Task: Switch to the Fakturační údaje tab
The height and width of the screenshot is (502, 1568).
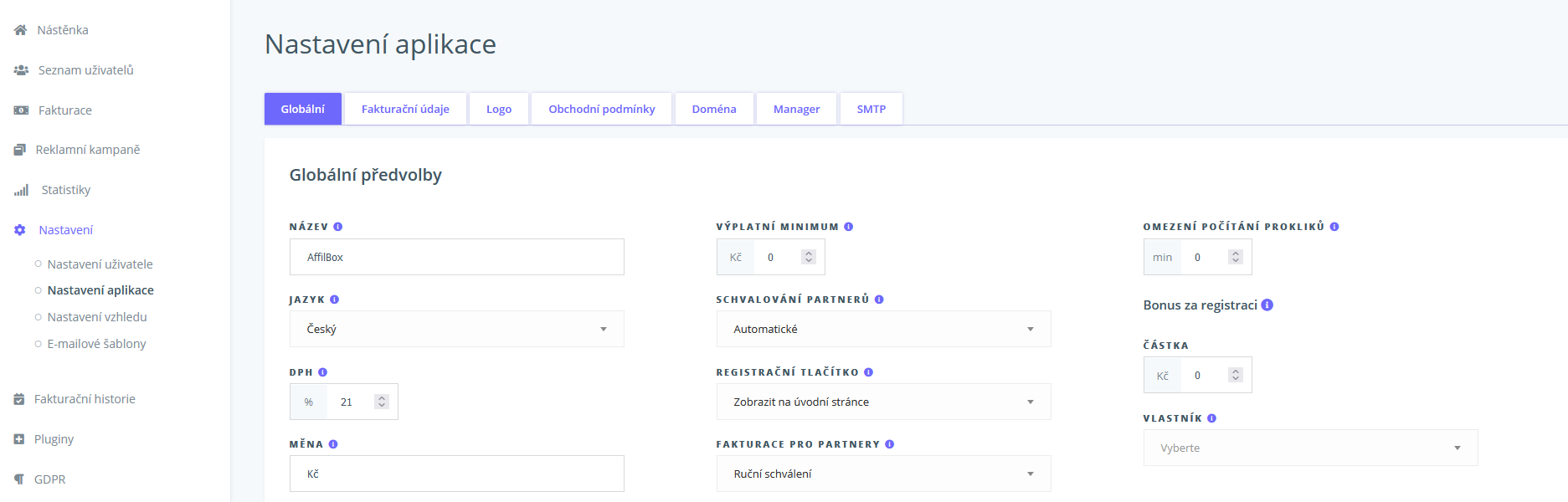Action: point(405,109)
